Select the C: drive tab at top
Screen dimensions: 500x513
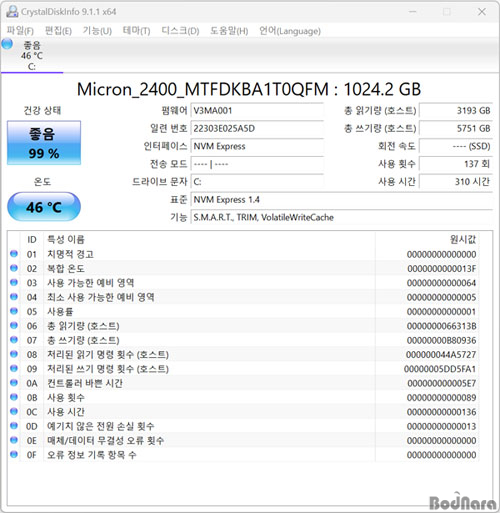coord(32,56)
